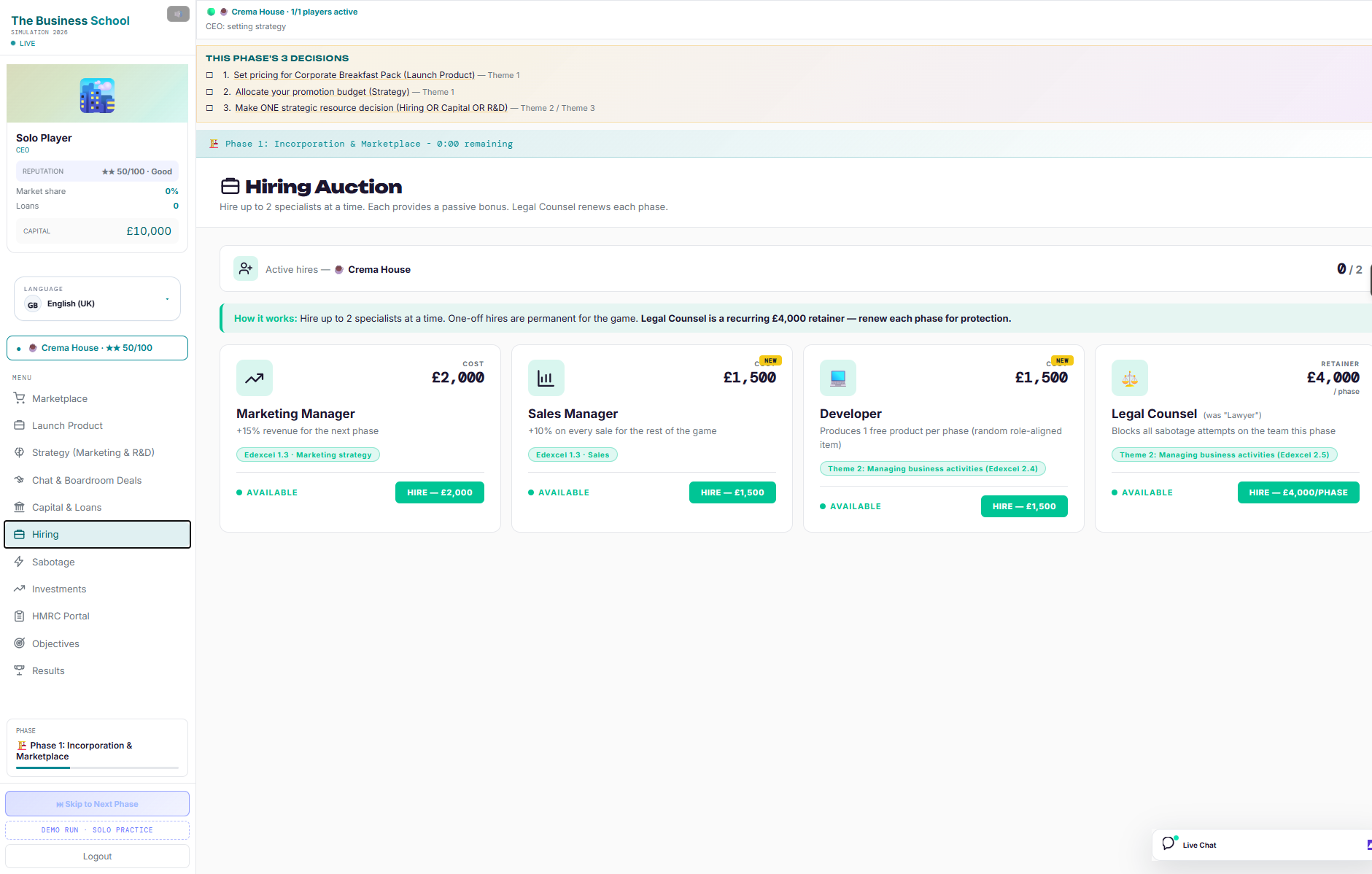Image resolution: width=1372 pixels, height=874 pixels.
Task: Click the £10,000 capital value
Action: (x=149, y=231)
